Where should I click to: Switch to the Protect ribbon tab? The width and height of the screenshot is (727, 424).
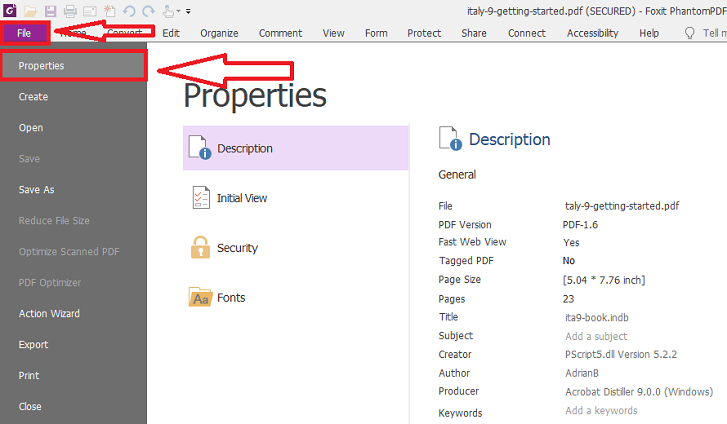point(424,33)
